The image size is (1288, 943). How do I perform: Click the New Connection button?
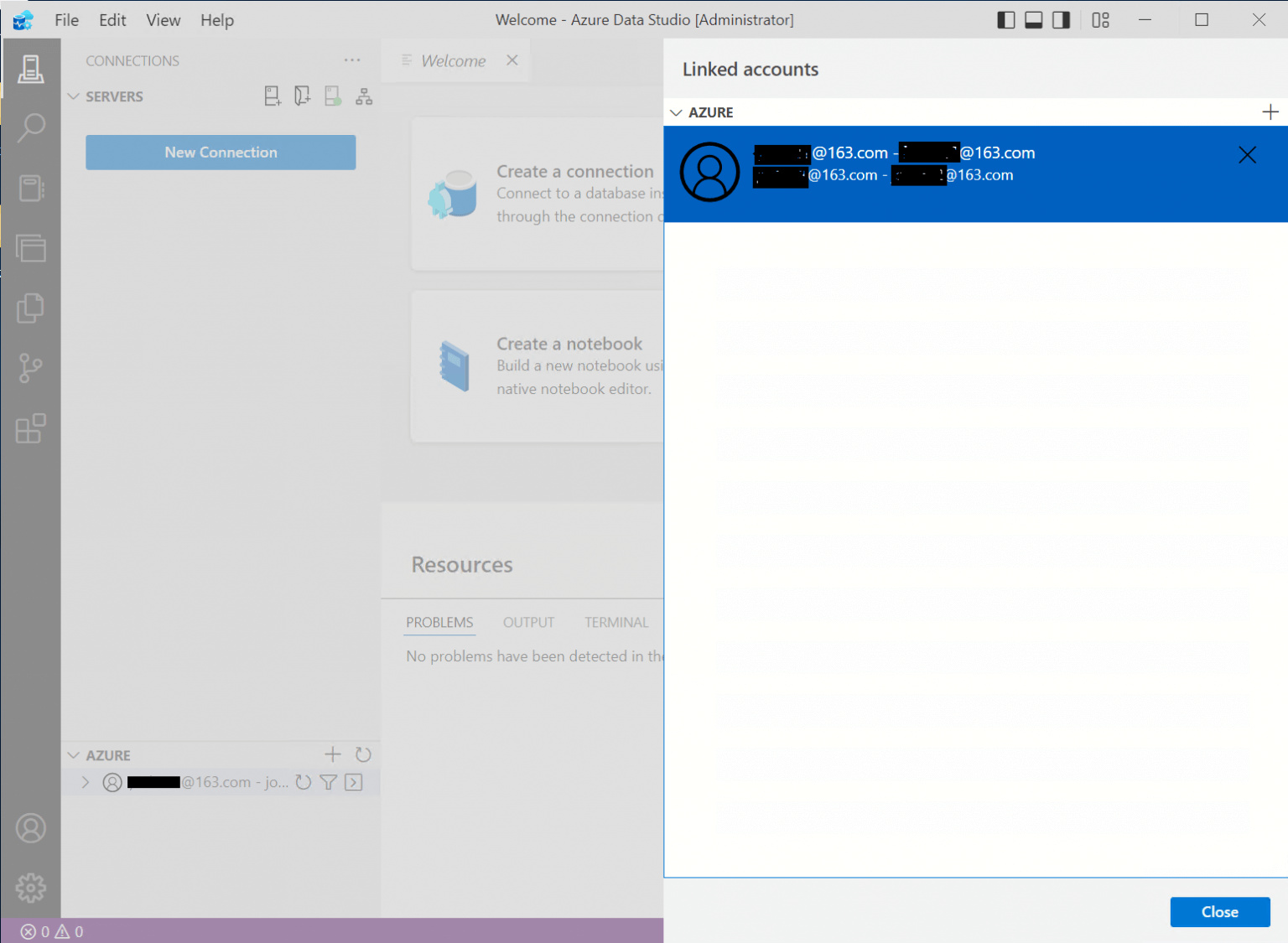coord(221,153)
